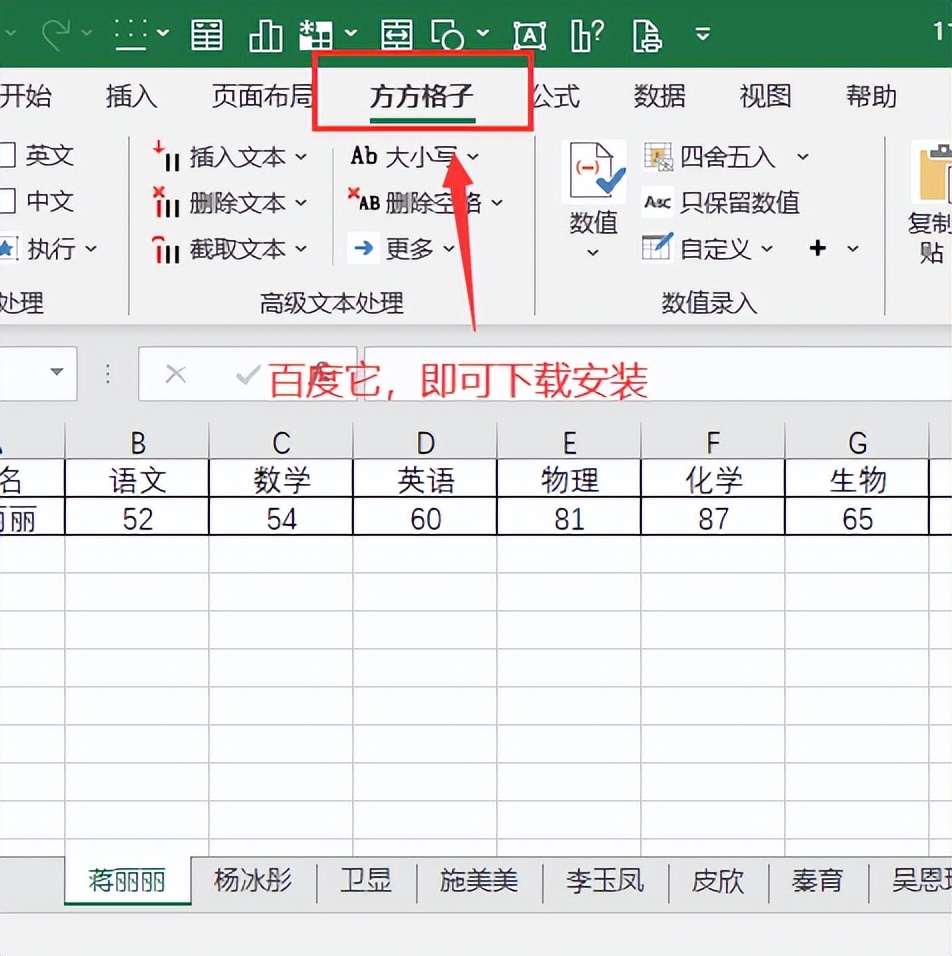This screenshot has width=952, height=956.
Task: Click the cell containing 物理
Action: [569, 479]
